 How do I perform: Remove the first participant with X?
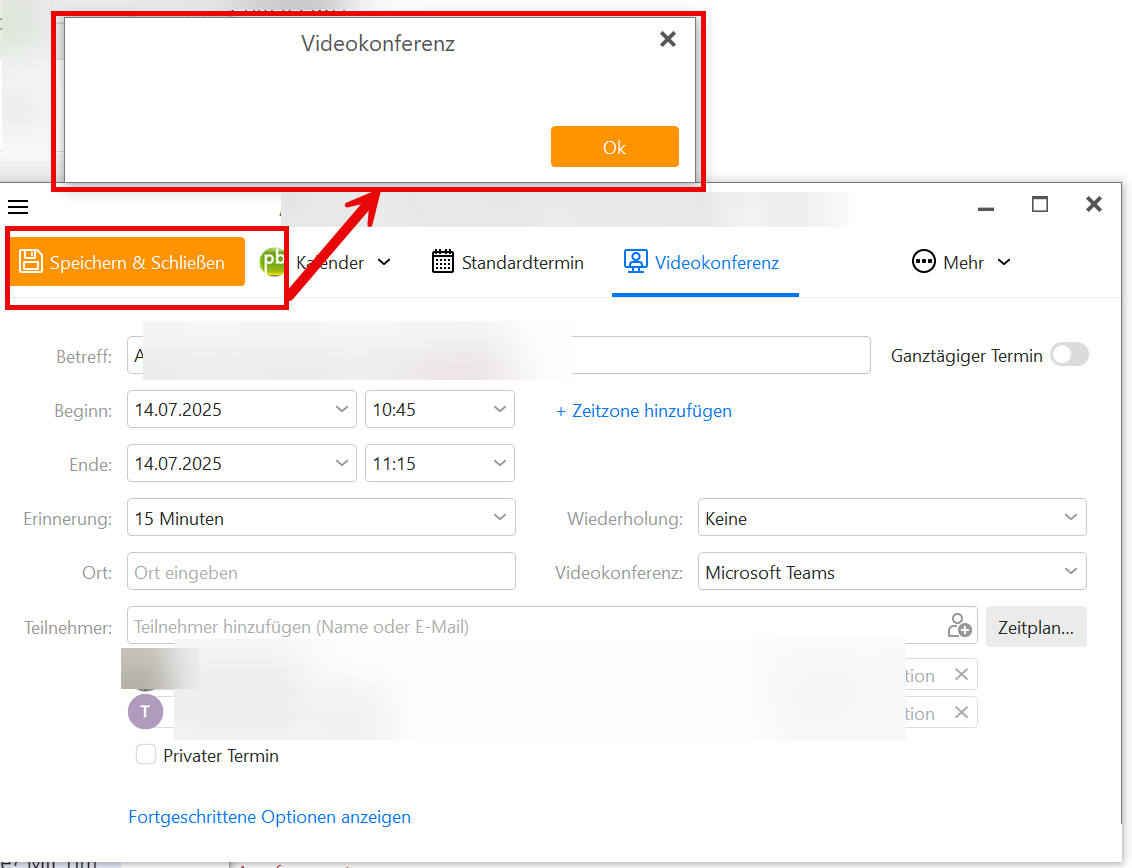point(961,674)
